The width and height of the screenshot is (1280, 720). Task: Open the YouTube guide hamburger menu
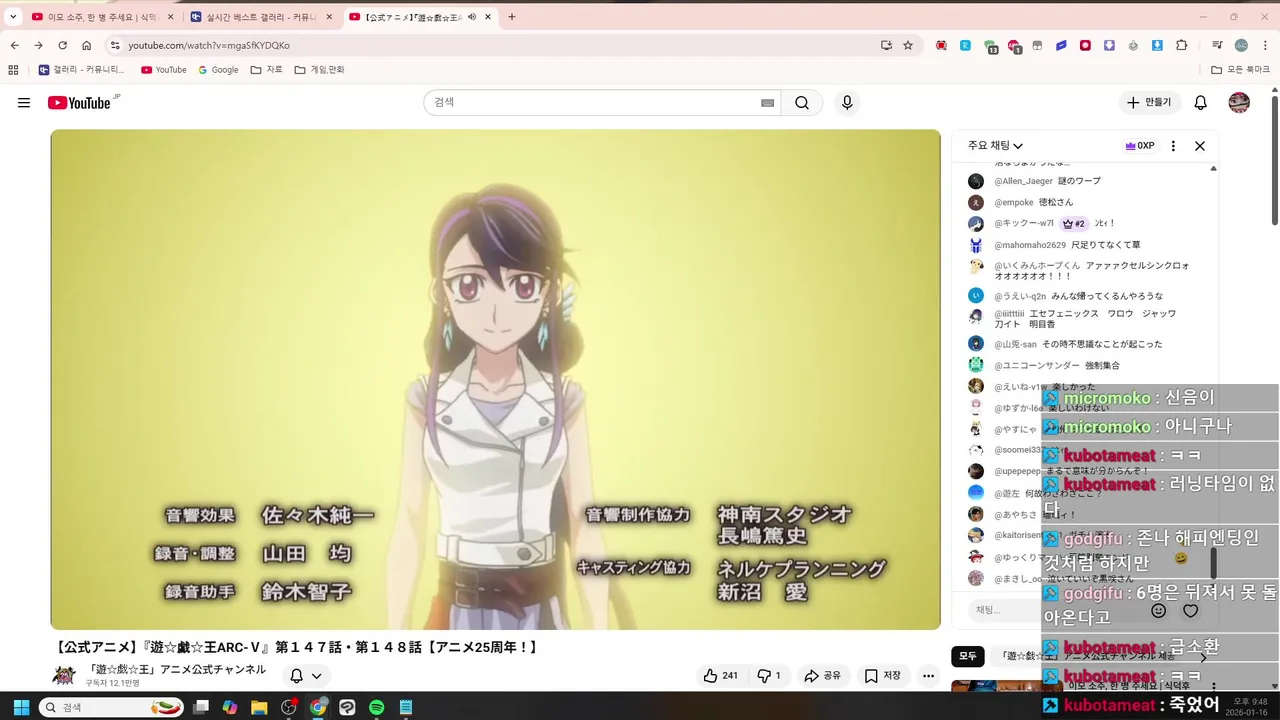(24, 103)
